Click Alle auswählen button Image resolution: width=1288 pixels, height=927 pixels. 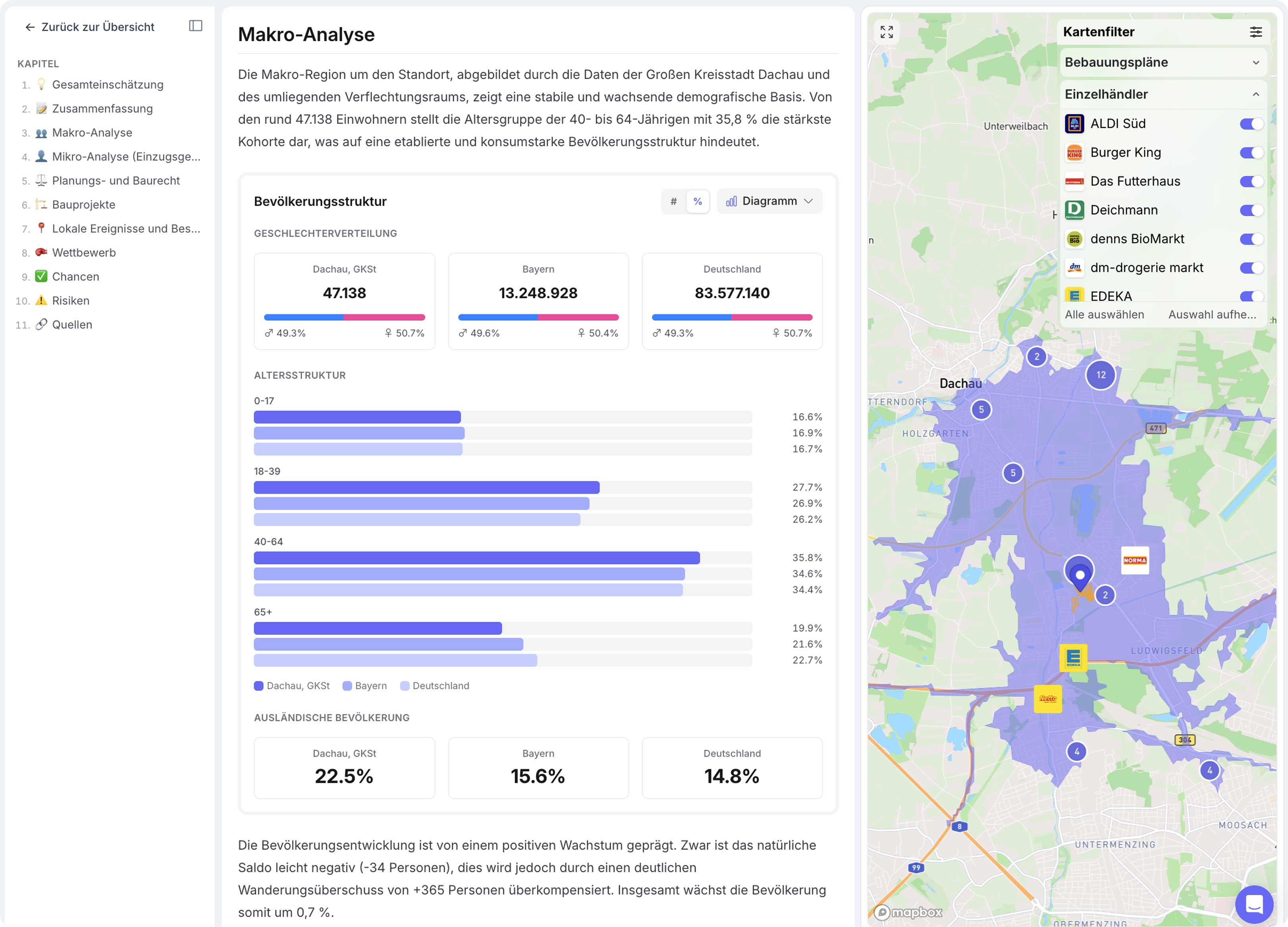[1104, 314]
